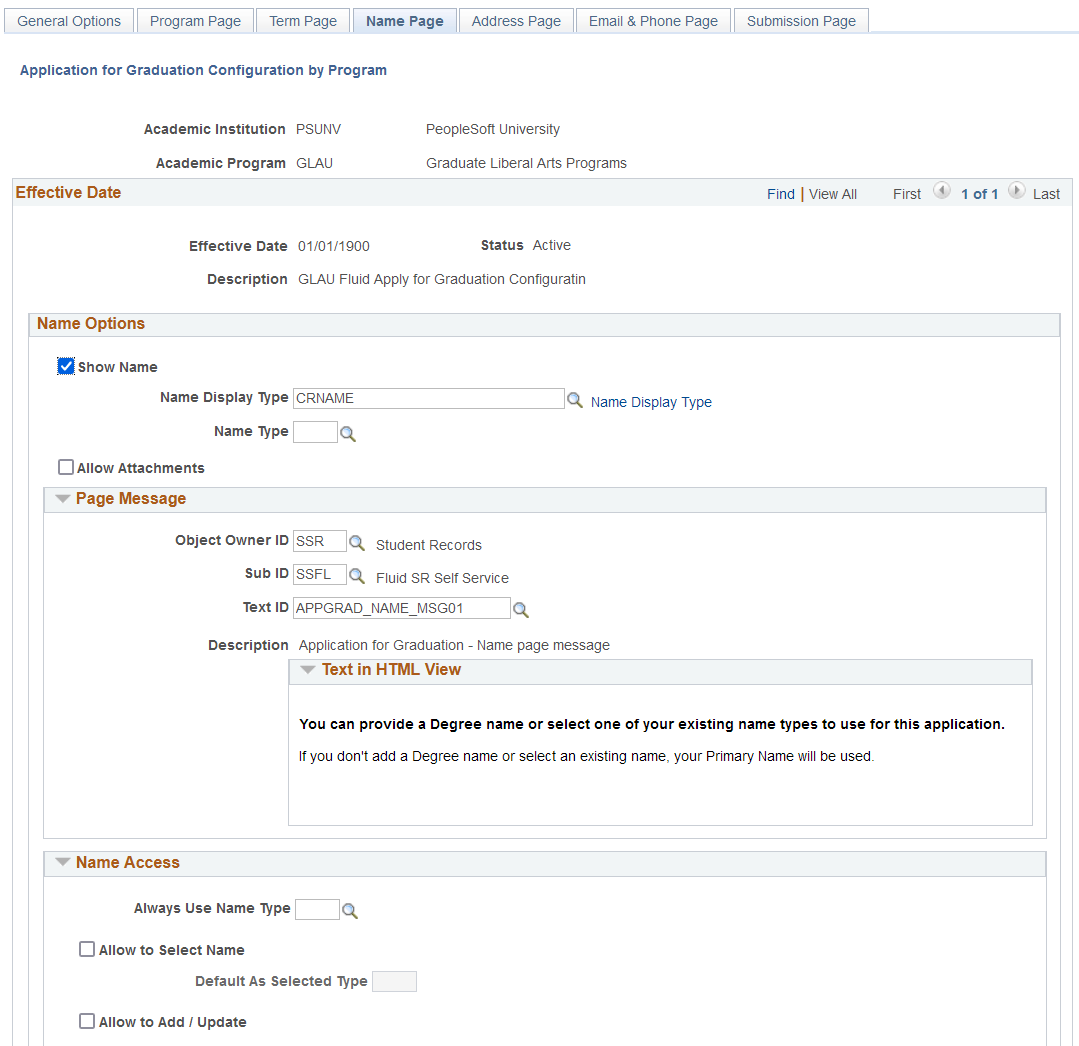1079x1046 pixels.
Task: Open the Always Use Name Type lookup magnifier
Action: pos(350,911)
